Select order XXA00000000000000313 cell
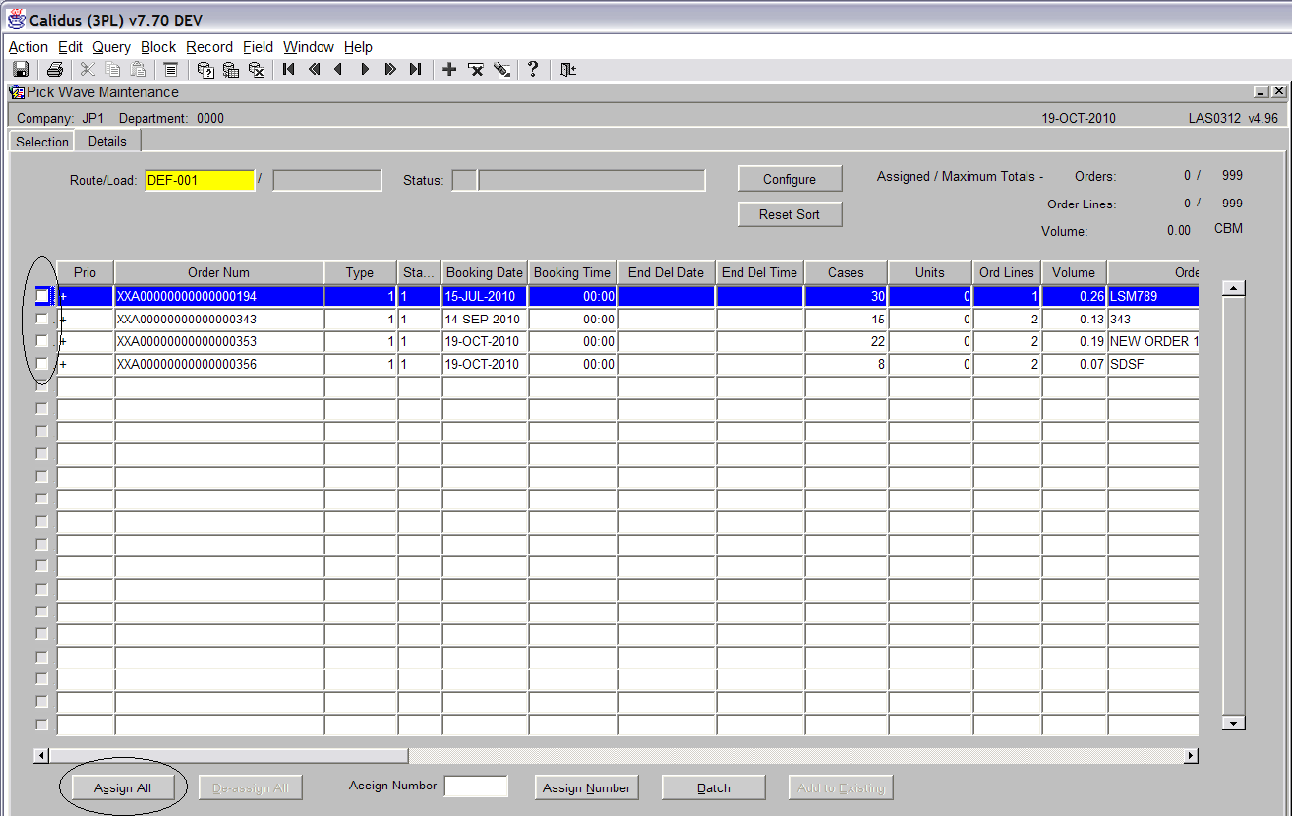Screen dimensions: 1297x819 [x=219, y=319]
